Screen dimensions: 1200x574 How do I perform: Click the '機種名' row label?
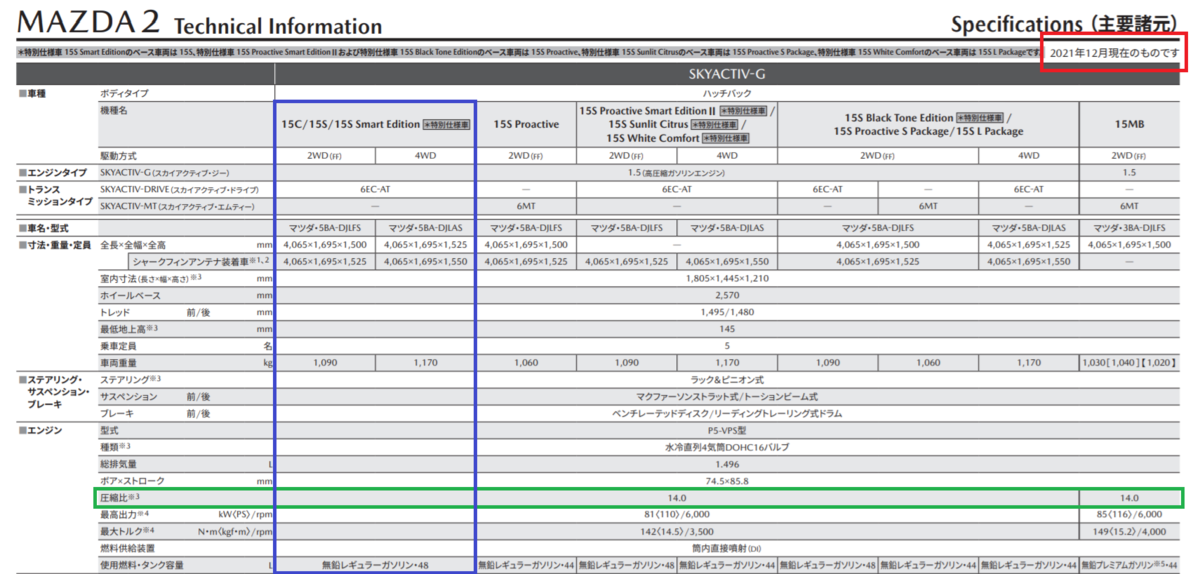115,110
